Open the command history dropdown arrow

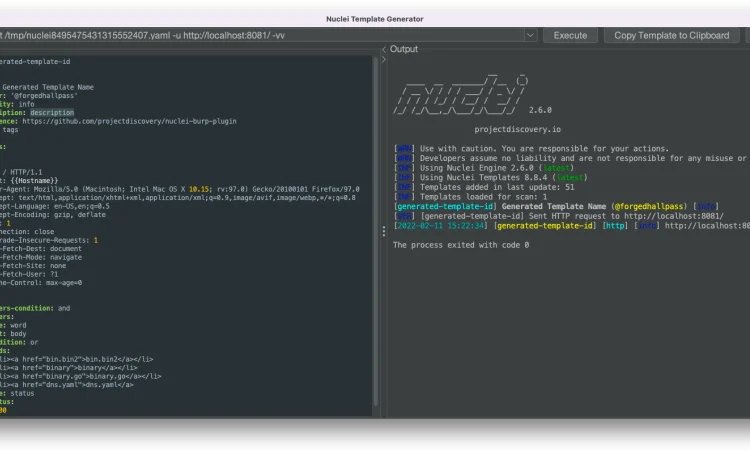[530, 35]
